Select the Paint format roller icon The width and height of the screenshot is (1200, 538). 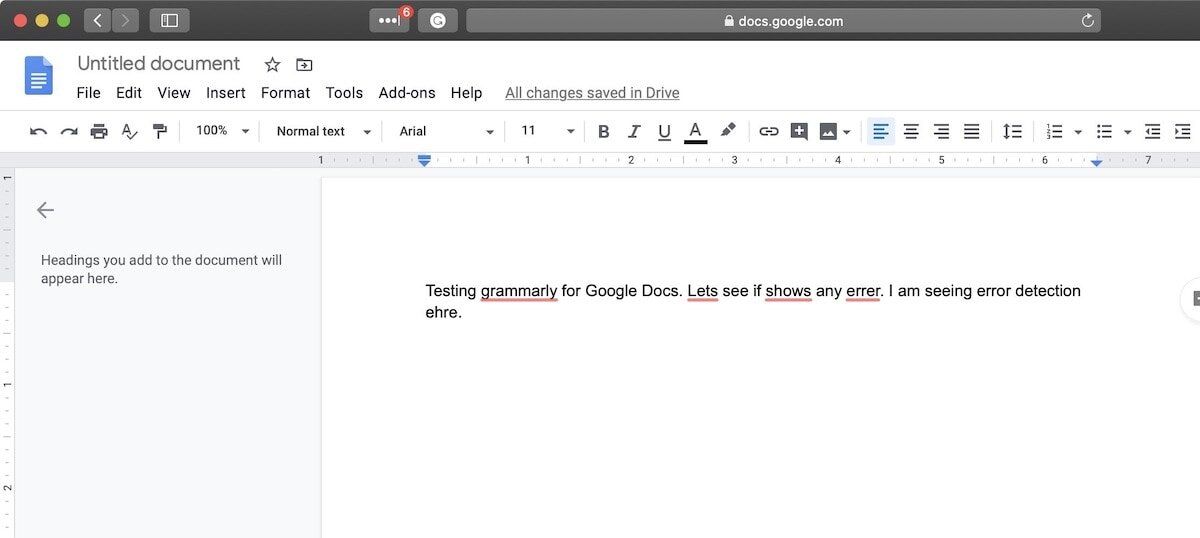point(160,131)
